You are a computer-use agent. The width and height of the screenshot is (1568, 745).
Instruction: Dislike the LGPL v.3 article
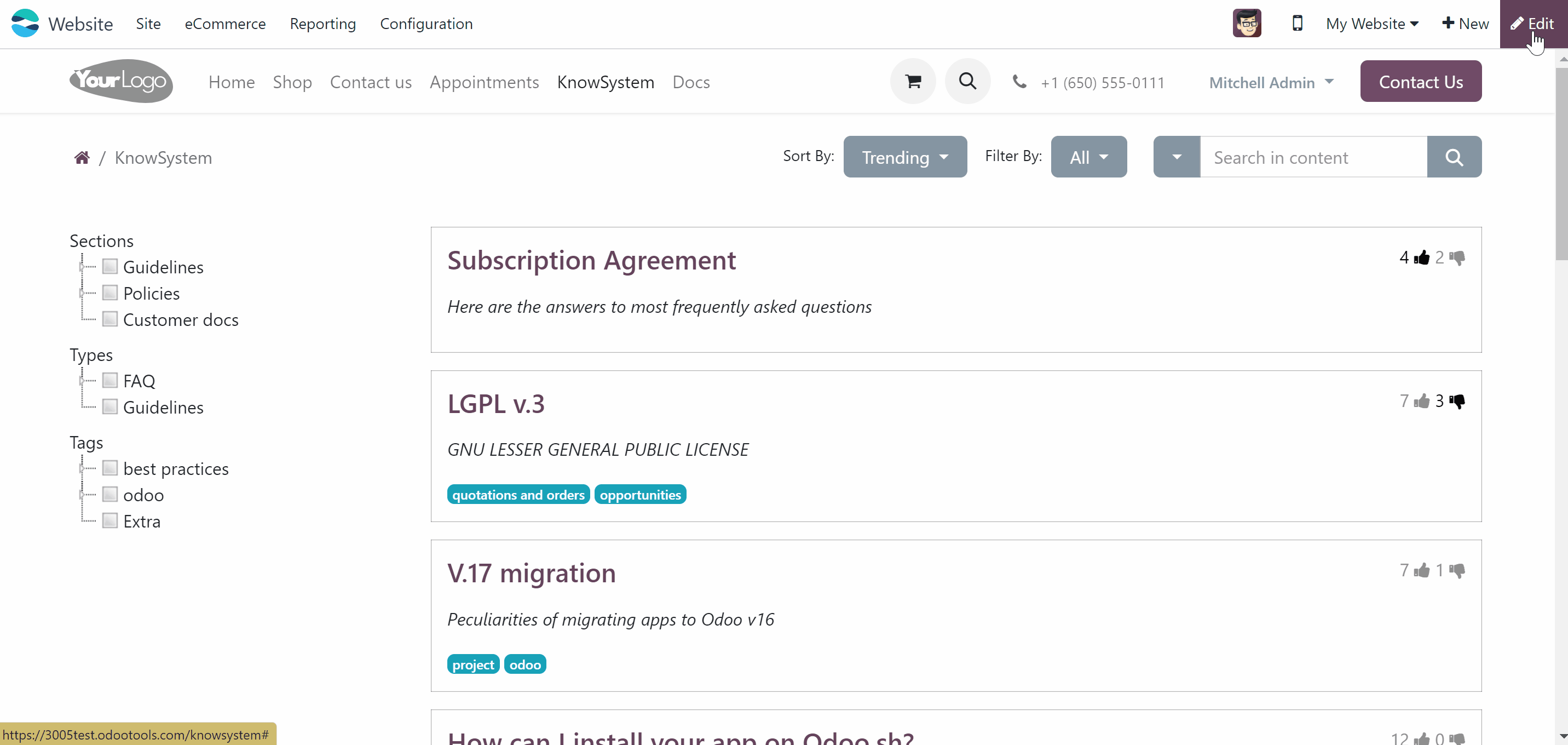[1457, 401]
